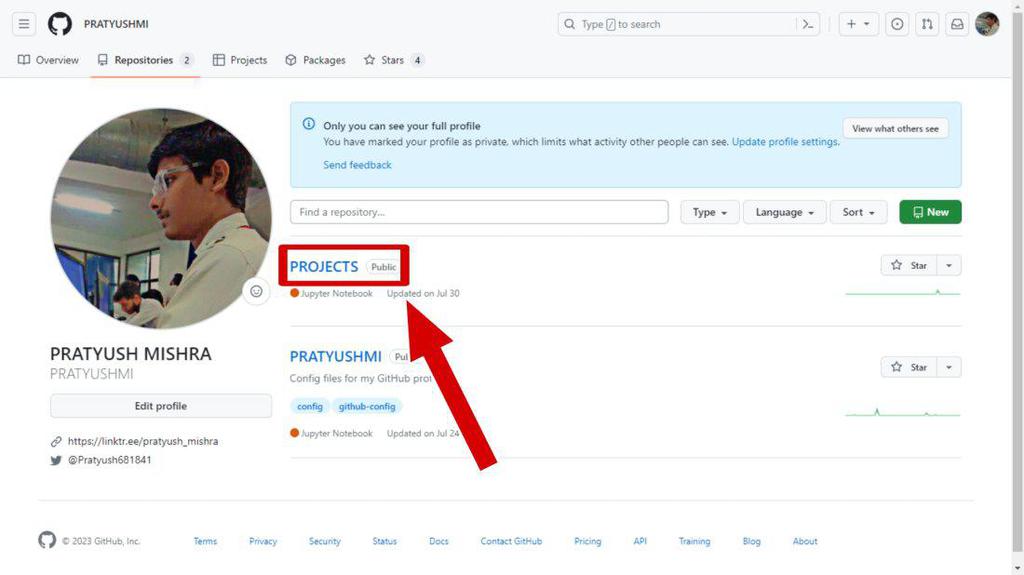Screen dimensions: 1024x575
Task: Click the PRATYUSHMI activity sparkline graph
Action: (903, 412)
